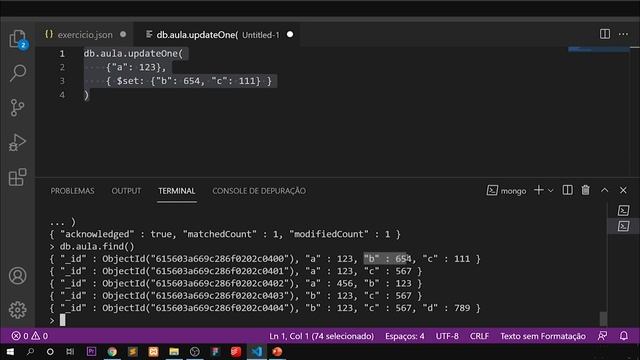This screenshot has height=360, width=640.
Task: Open the exercicio.json editor tab
Action: coord(85,35)
